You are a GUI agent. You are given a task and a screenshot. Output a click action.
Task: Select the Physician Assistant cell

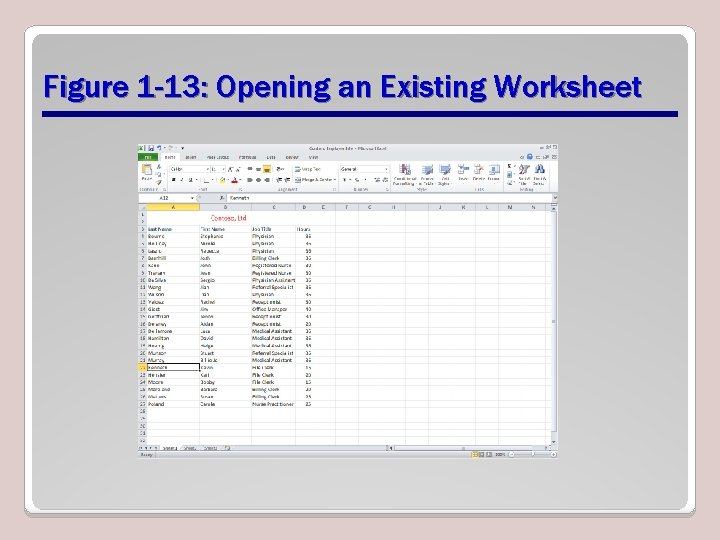(x=274, y=280)
